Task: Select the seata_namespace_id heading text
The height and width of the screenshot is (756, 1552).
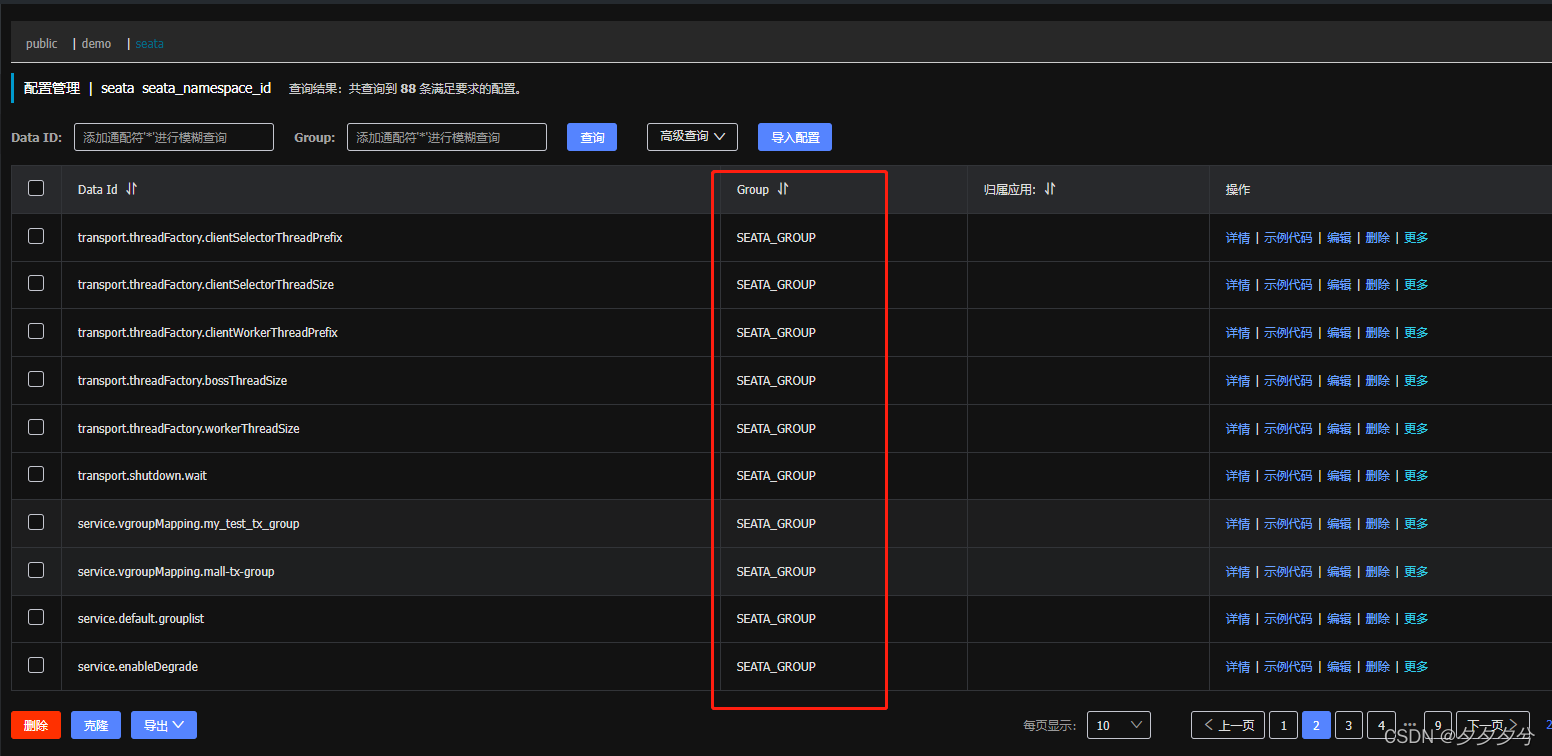Action: click(x=207, y=88)
